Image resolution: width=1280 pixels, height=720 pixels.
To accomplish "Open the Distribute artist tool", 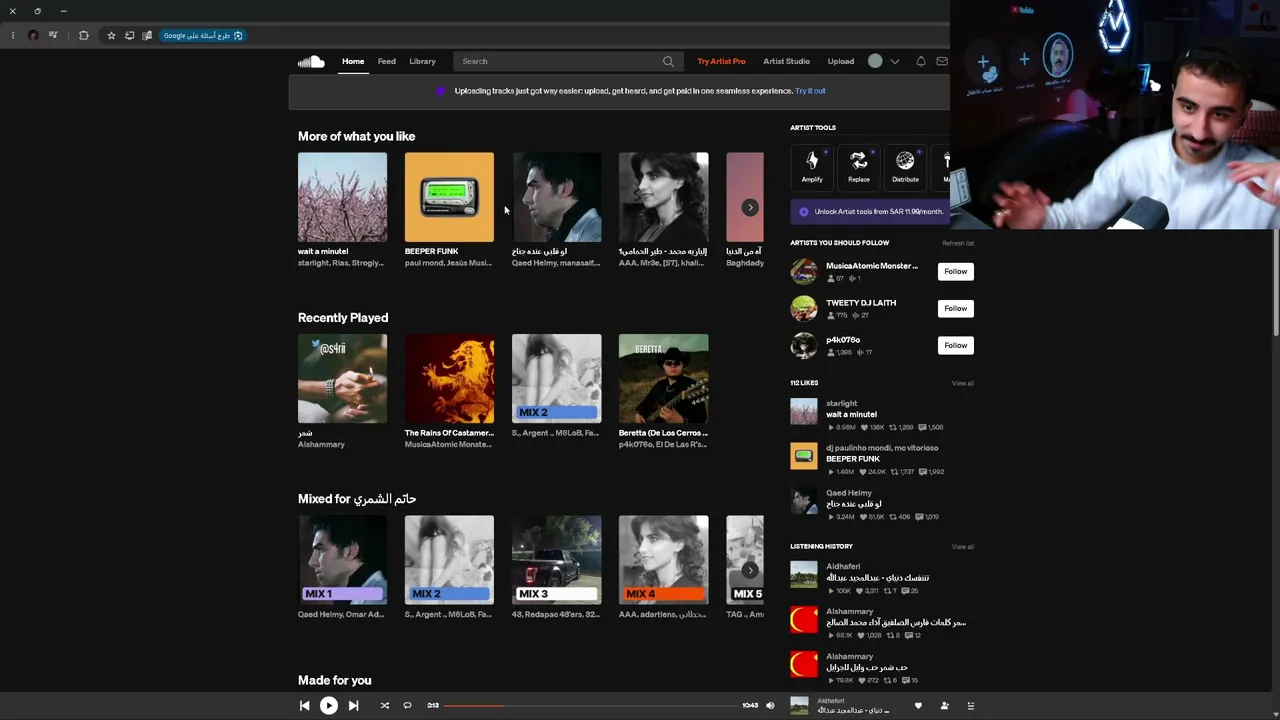I will (905, 166).
